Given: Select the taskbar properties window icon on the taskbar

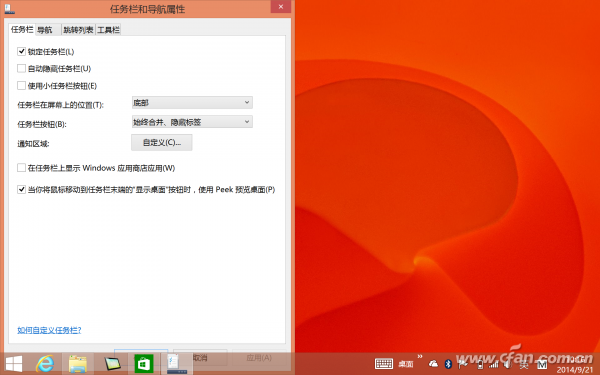Looking at the screenshot, I should click(x=176, y=364).
